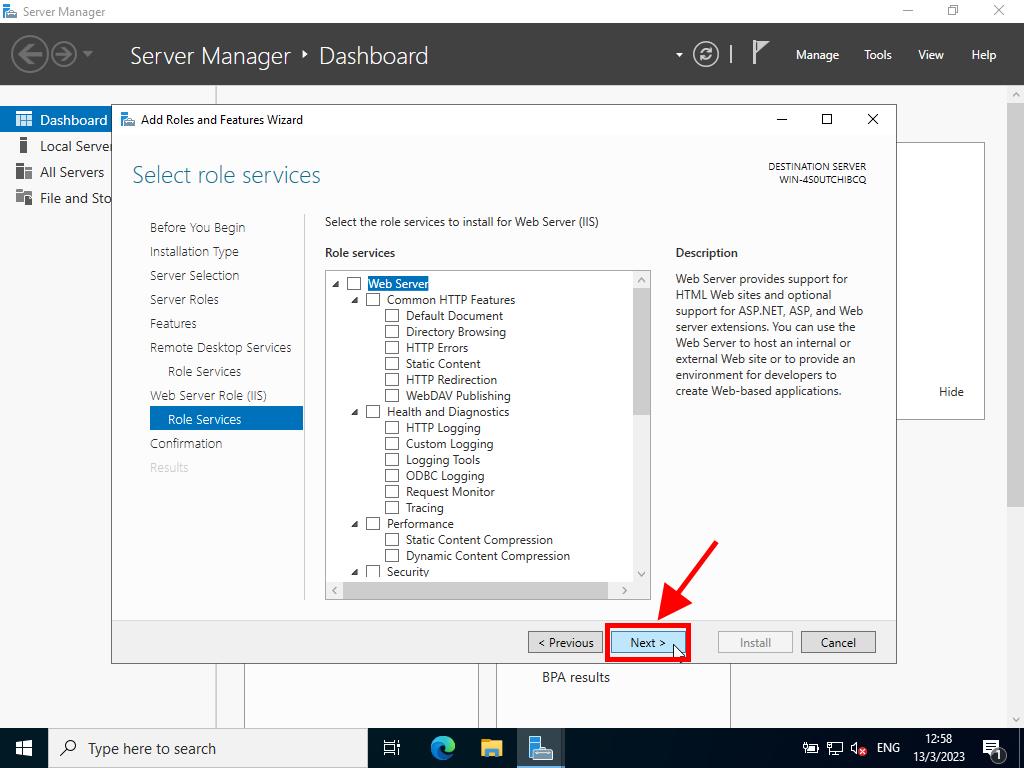The width and height of the screenshot is (1024, 768).
Task: Refresh the Server Manager dashboard
Action: tap(705, 54)
